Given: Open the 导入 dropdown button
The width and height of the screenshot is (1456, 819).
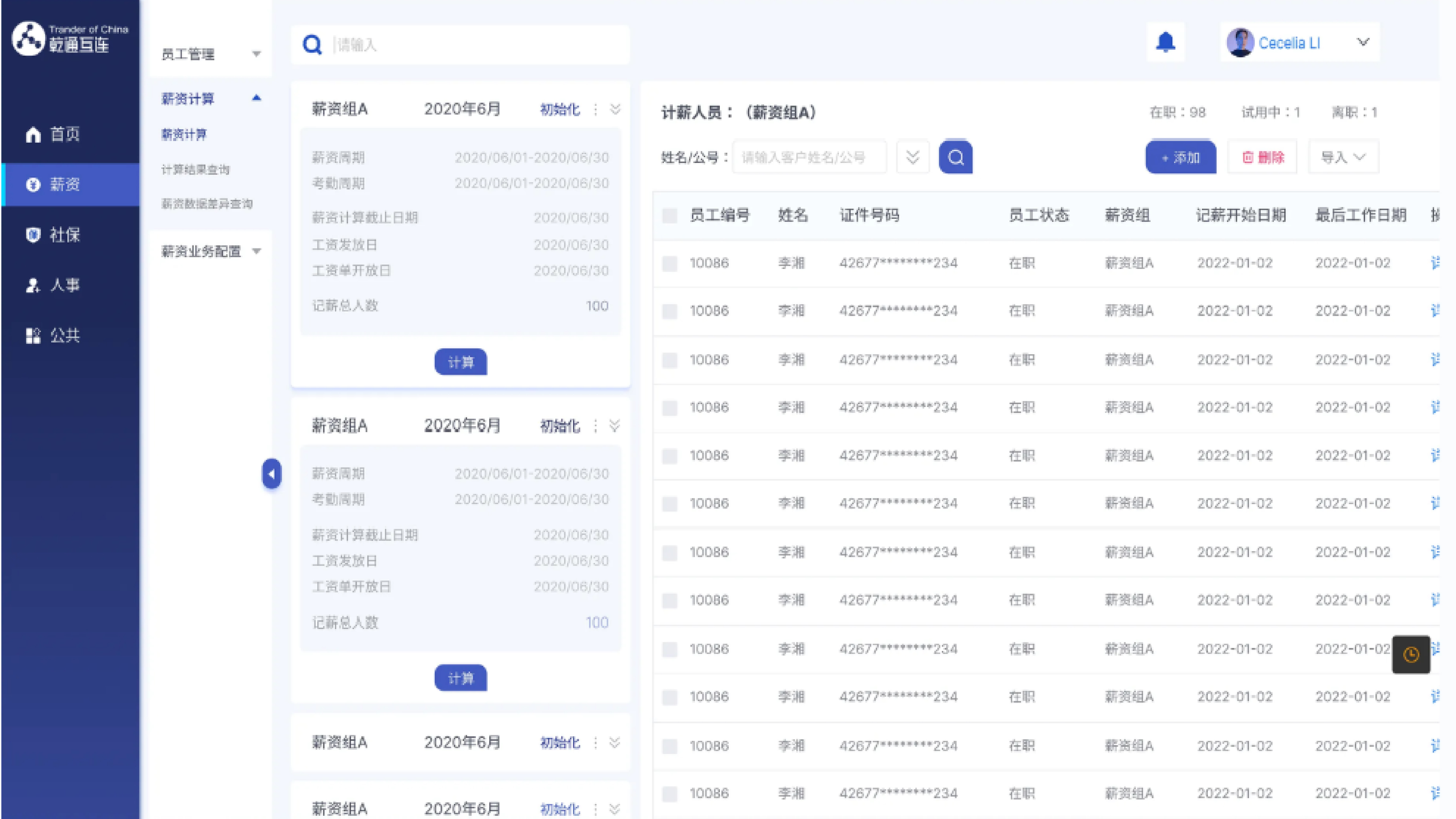Looking at the screenshot, I should point(1344,157).
